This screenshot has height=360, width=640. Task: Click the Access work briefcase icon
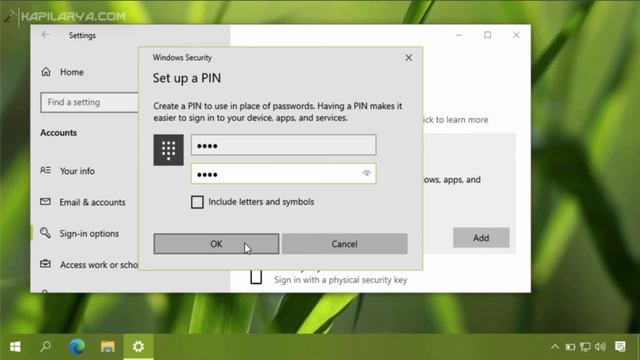(x=45, y=264)
